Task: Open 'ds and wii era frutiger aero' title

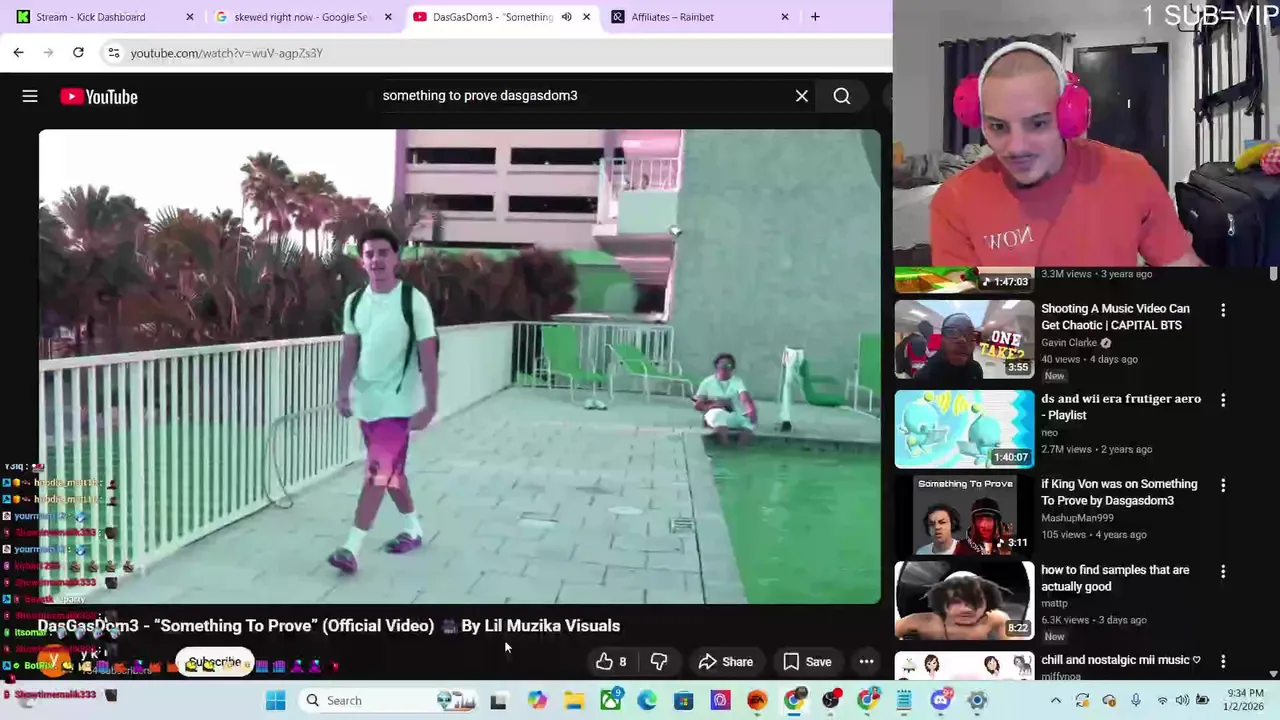Action: coord(1121,407)
